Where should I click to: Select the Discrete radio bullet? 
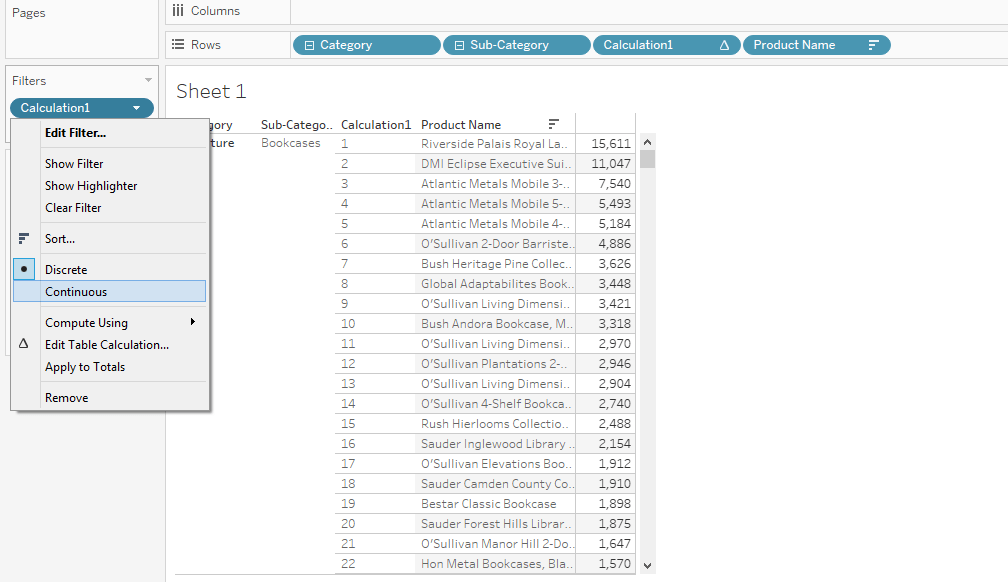[24, 269]
